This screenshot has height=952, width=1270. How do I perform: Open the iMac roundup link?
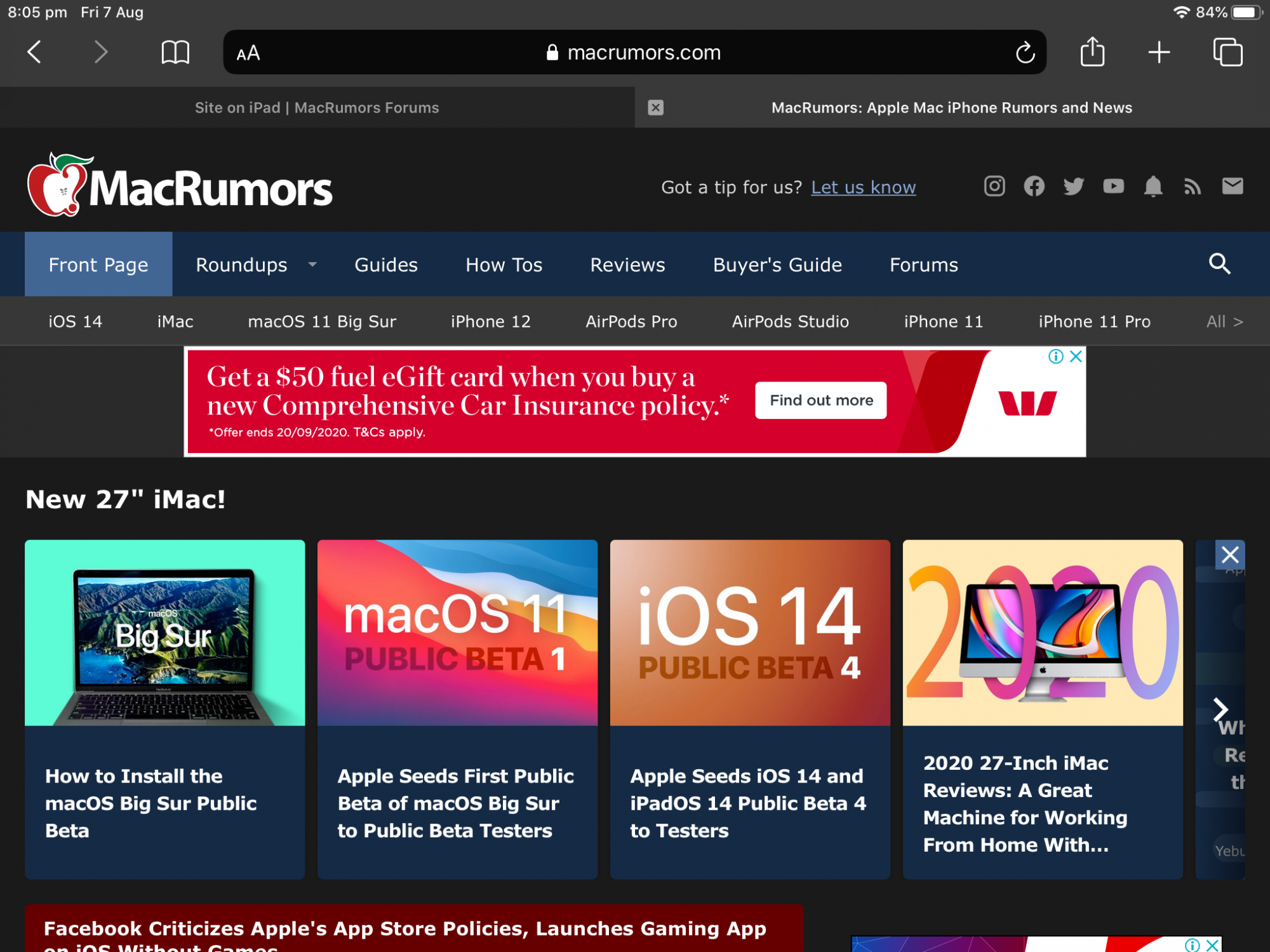(175, 321)
